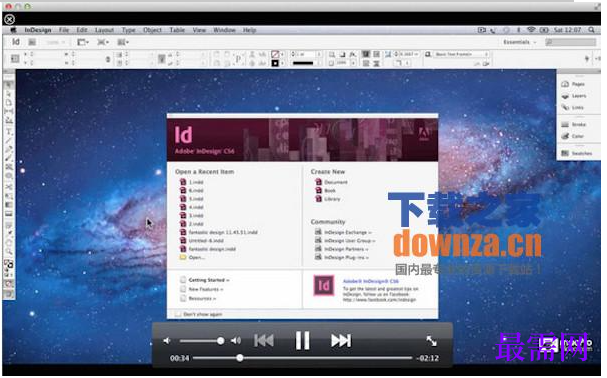Image resolution: width=607 pixels, height=378 pixels.
Task: Select the Rectangle Frame tool
Action: pos(9,167)
